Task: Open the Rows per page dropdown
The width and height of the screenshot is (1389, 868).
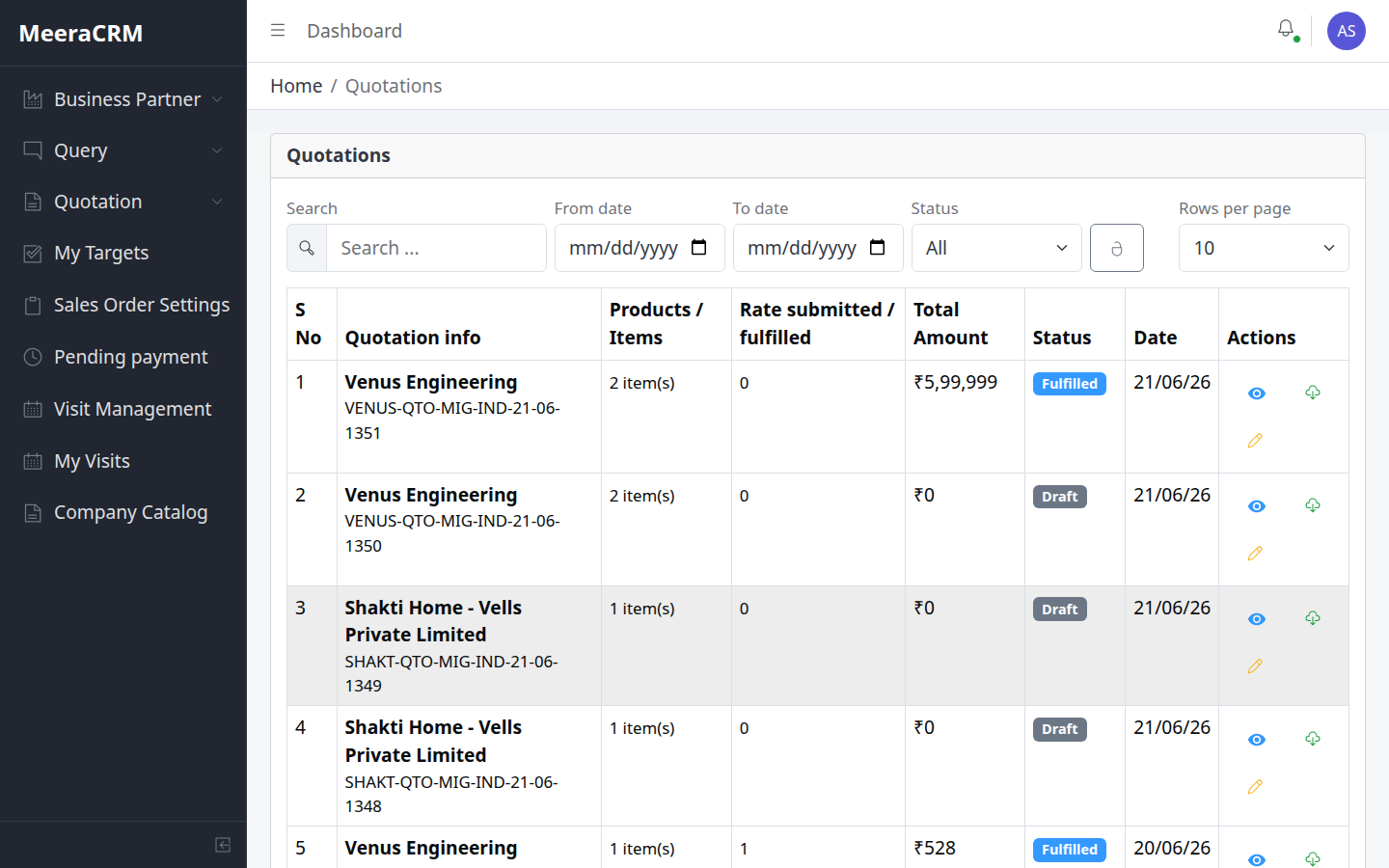Action: (x=1264, y=248)
